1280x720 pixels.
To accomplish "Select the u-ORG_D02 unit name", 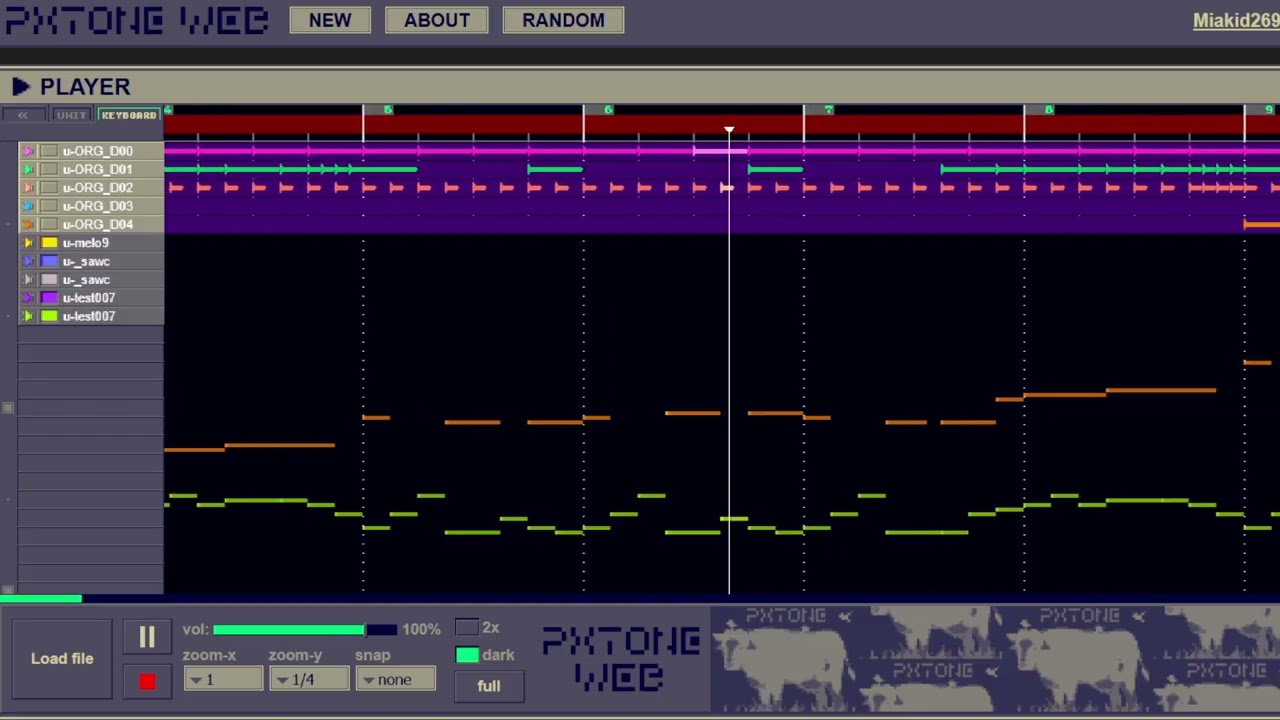I will 97,187.
